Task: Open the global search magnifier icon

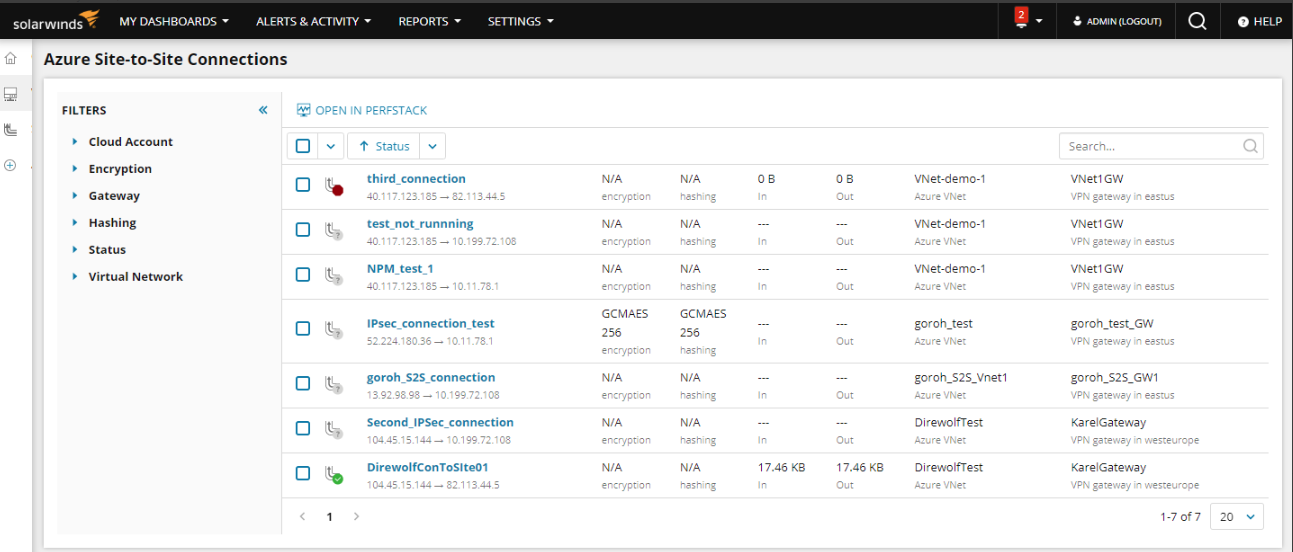Action: tap(1197, 21)
